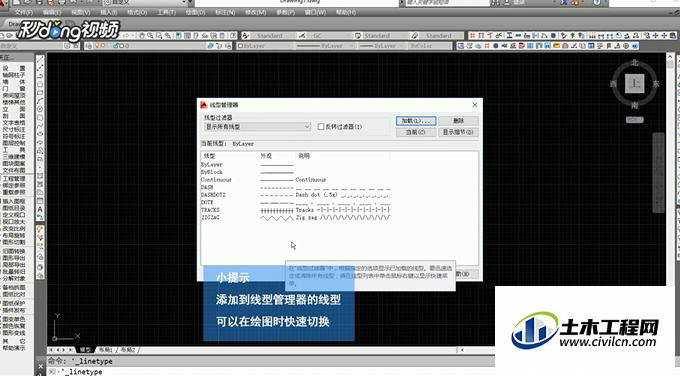Screen dimensions: 680x376
Task: Click the top face of the ViewCube
Action: [x=634, y=84]
